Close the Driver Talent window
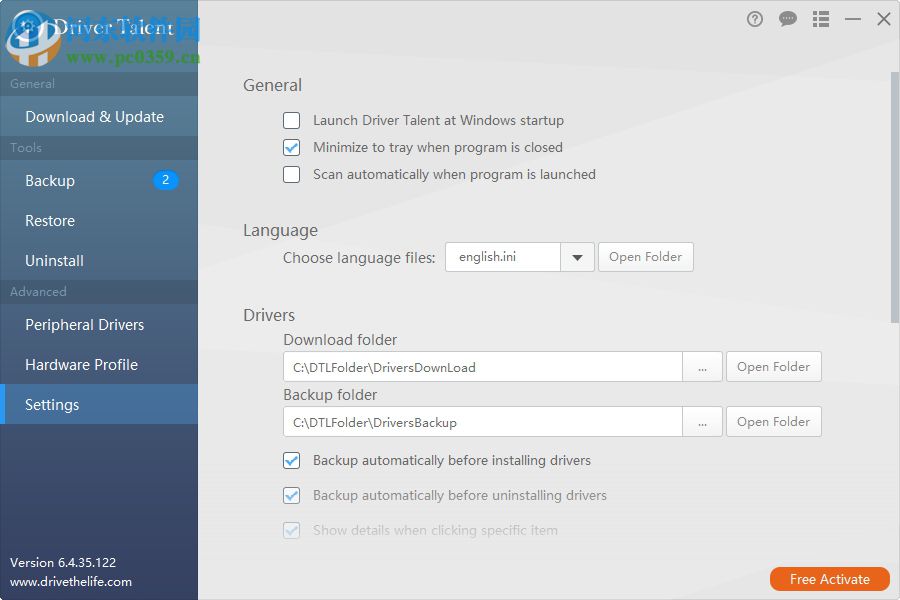Image resolution: width=900 pixels, height=600 pixels. [x=884, y=20]
